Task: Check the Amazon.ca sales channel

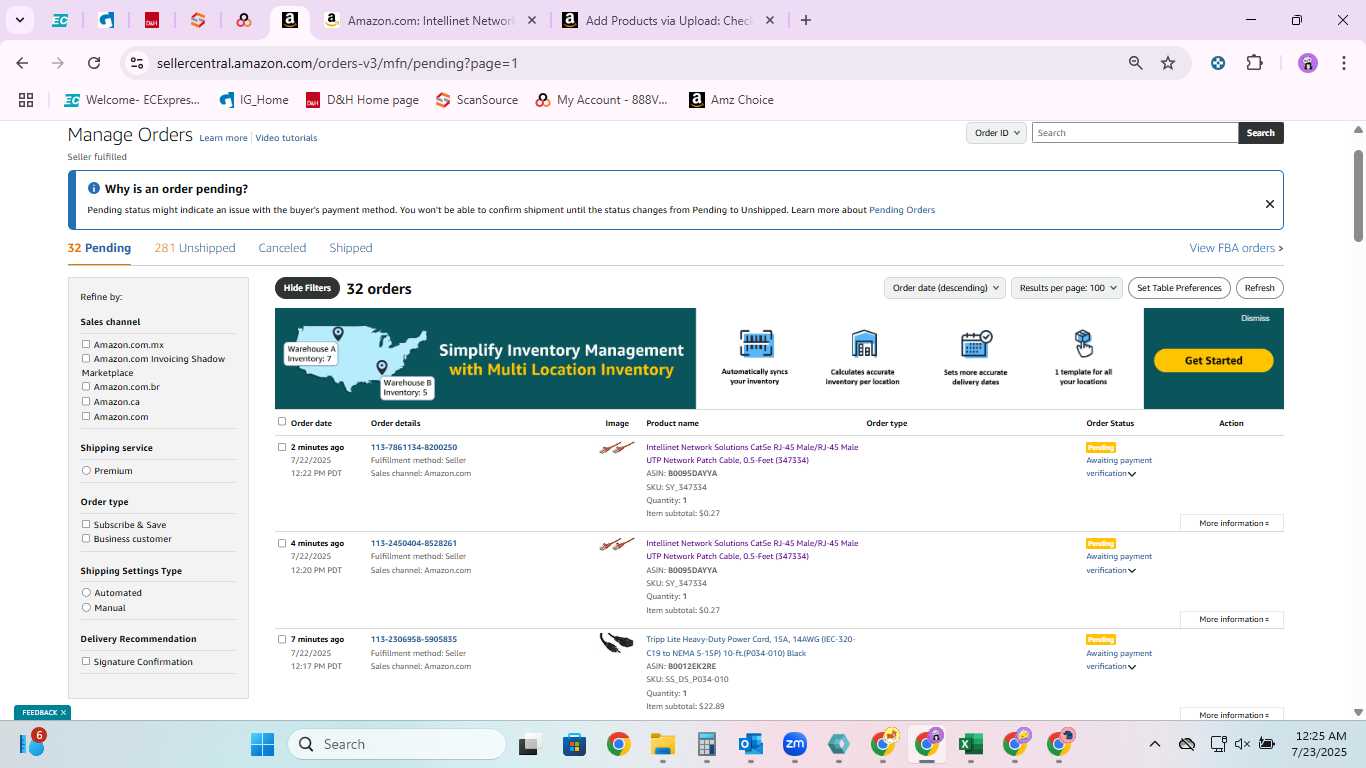Action: pyautogui.click(x=86, y=401)
